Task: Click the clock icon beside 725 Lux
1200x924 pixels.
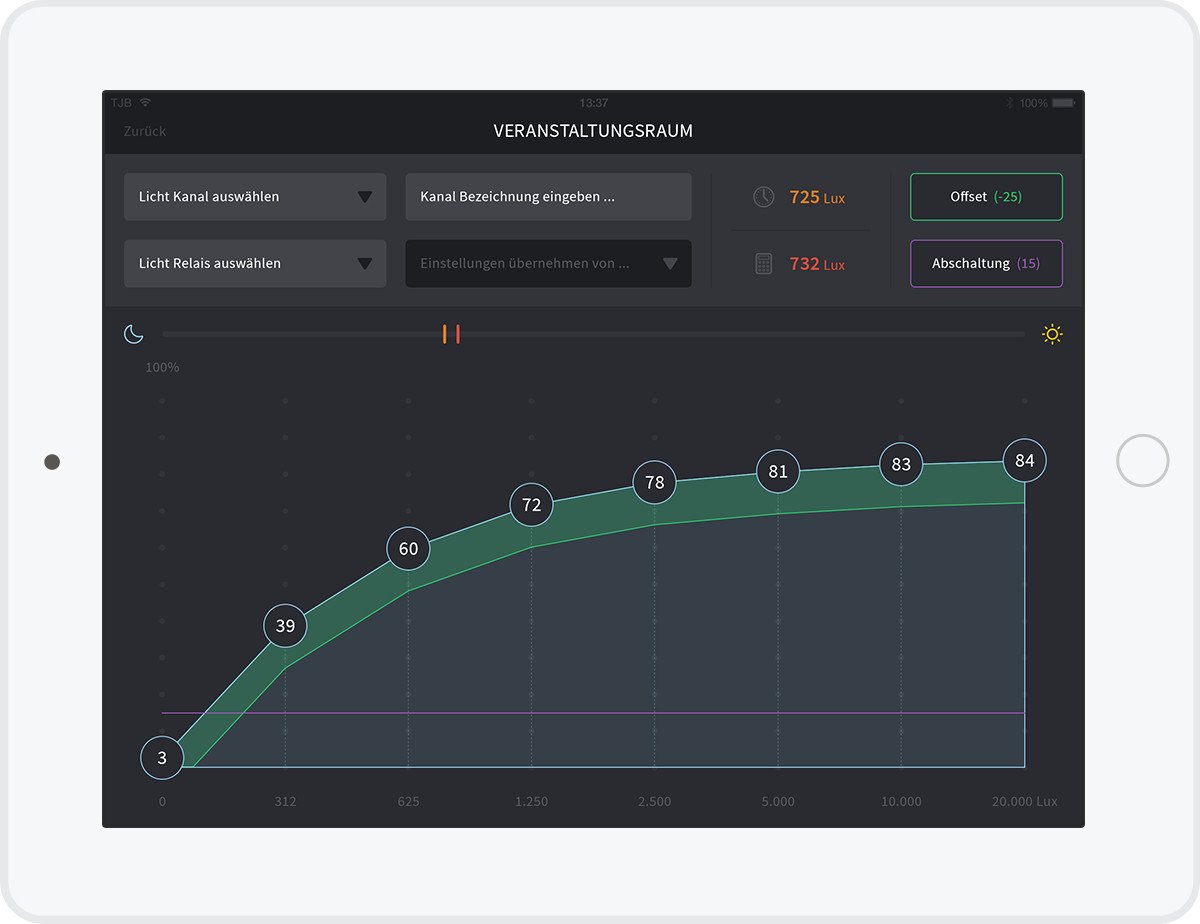Action: [763, 197]
